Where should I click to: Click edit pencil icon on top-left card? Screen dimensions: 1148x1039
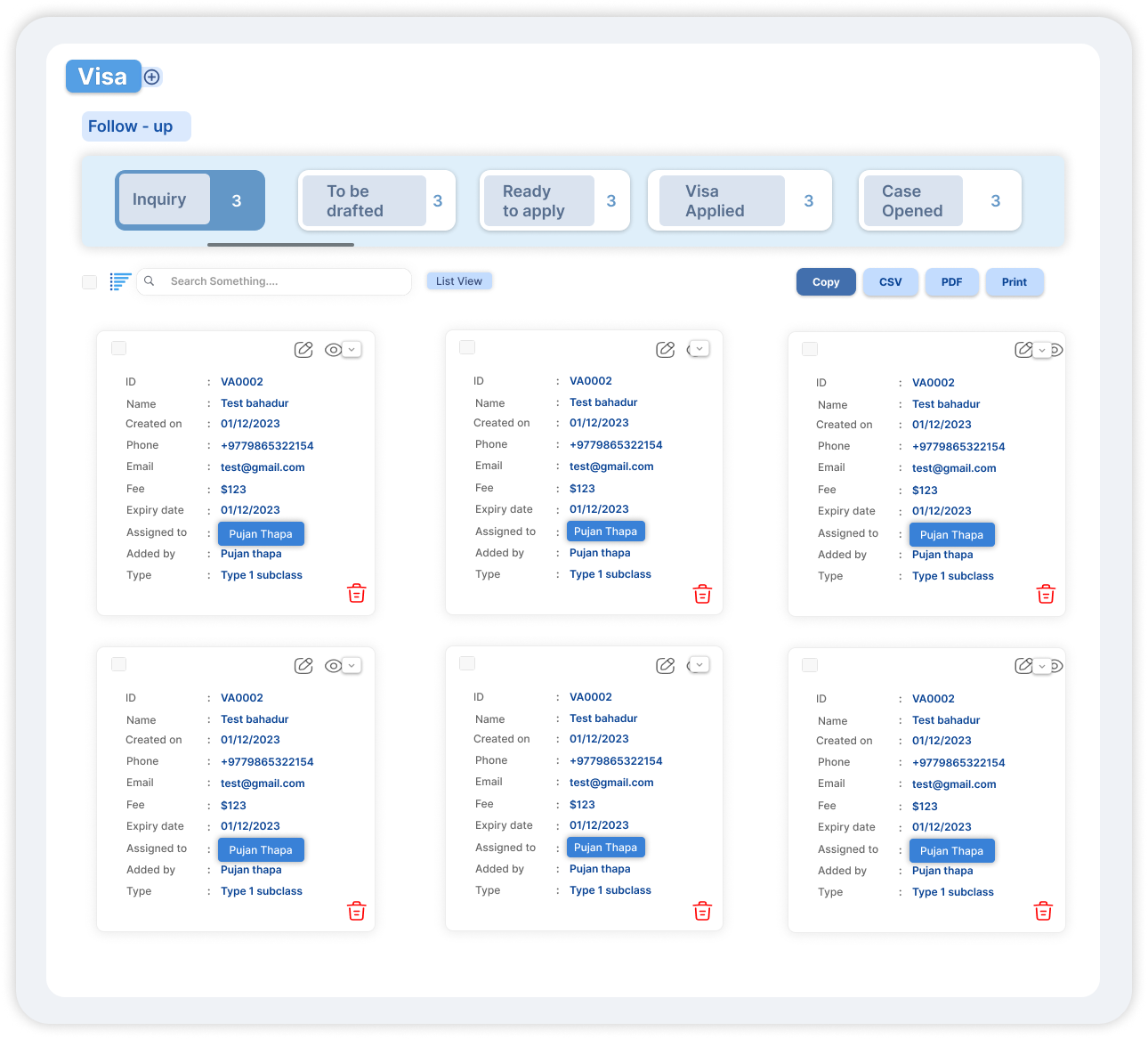click(303, 350)
